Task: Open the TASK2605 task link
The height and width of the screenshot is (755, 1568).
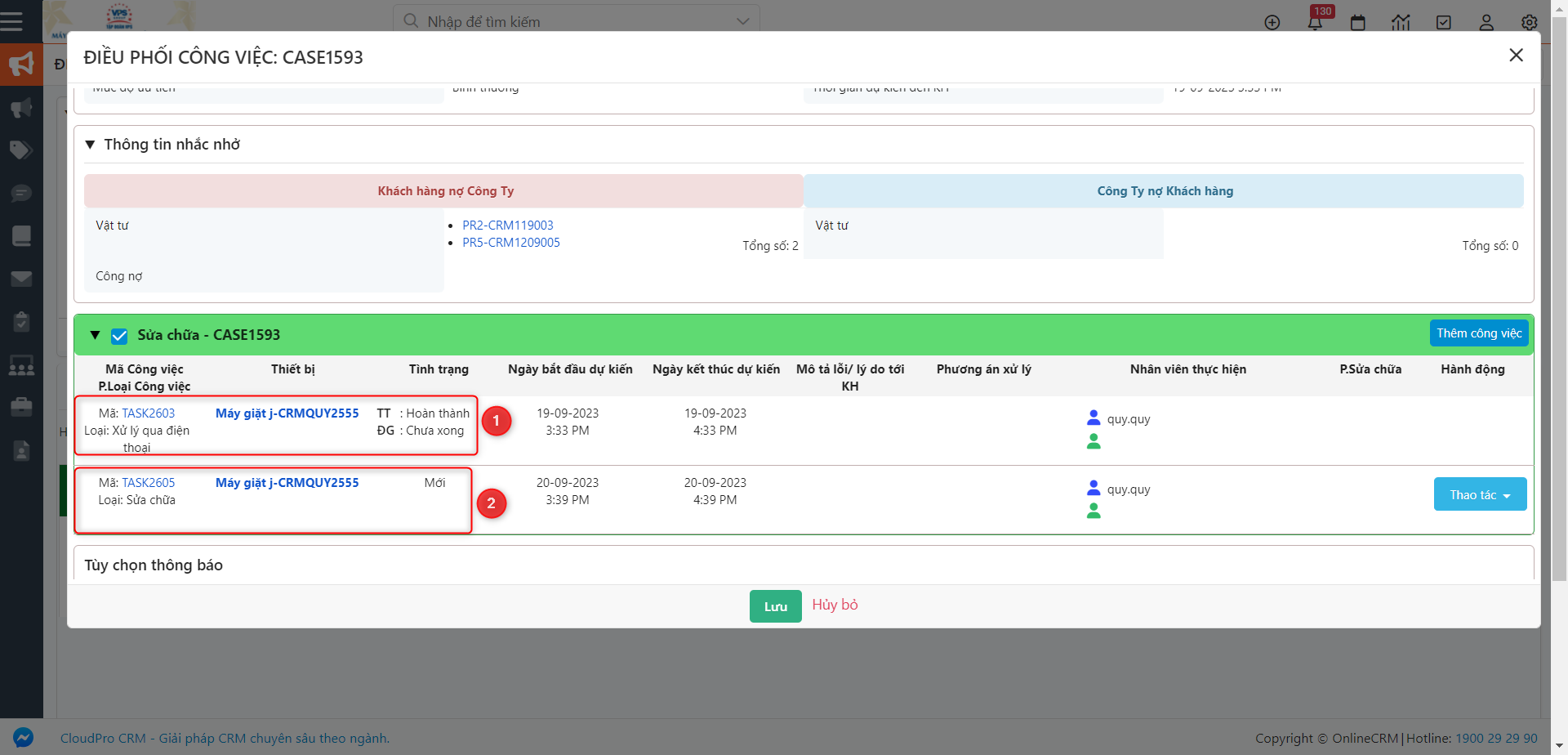Action: click(149, 483)
